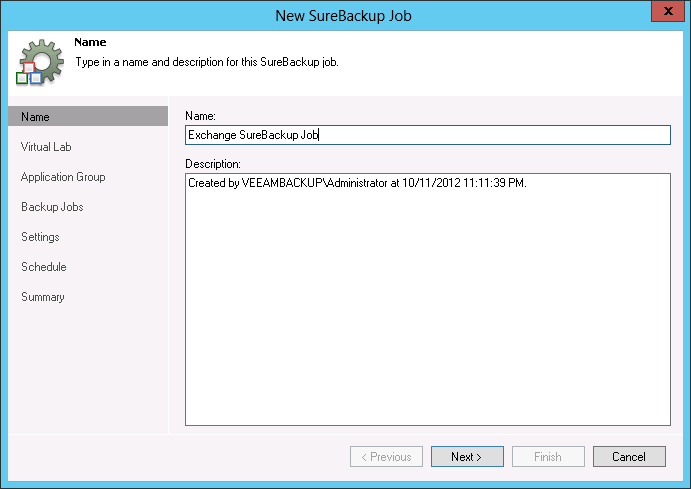Click the greyed-out Finish button
Viewport: 691px width, 489px height.
click(x=548, y=457)
